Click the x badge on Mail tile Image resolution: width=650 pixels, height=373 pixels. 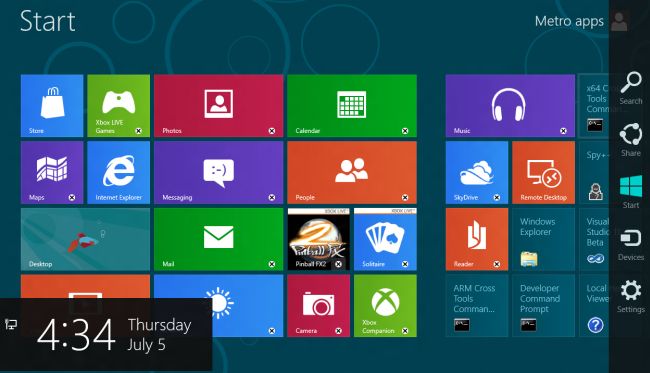coord(272,264)
